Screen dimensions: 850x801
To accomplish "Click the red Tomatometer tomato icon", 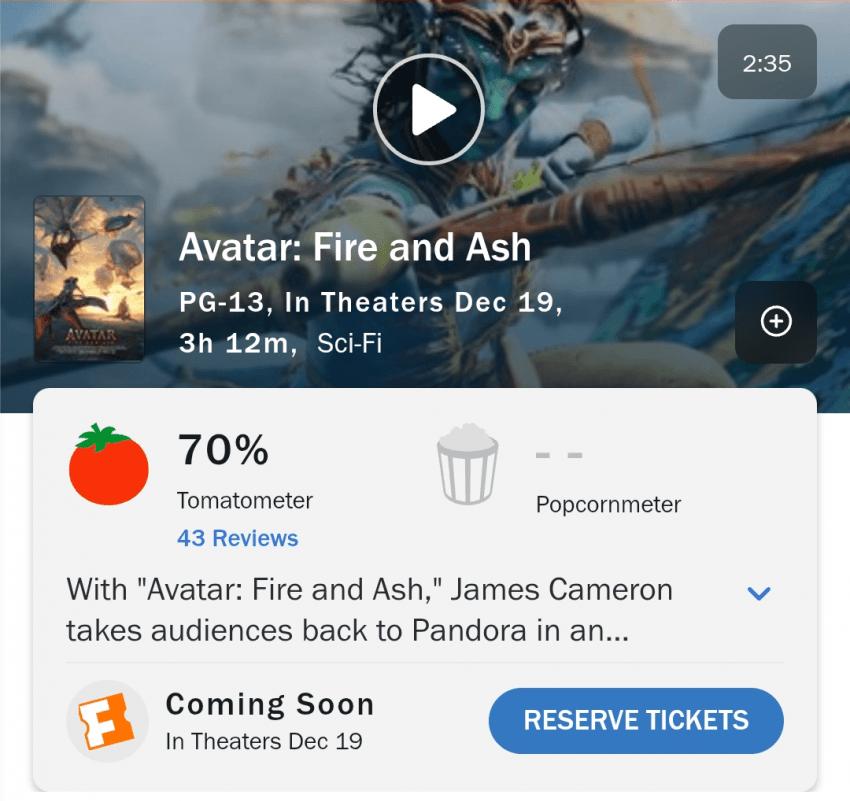I will (x=108, y=464).
